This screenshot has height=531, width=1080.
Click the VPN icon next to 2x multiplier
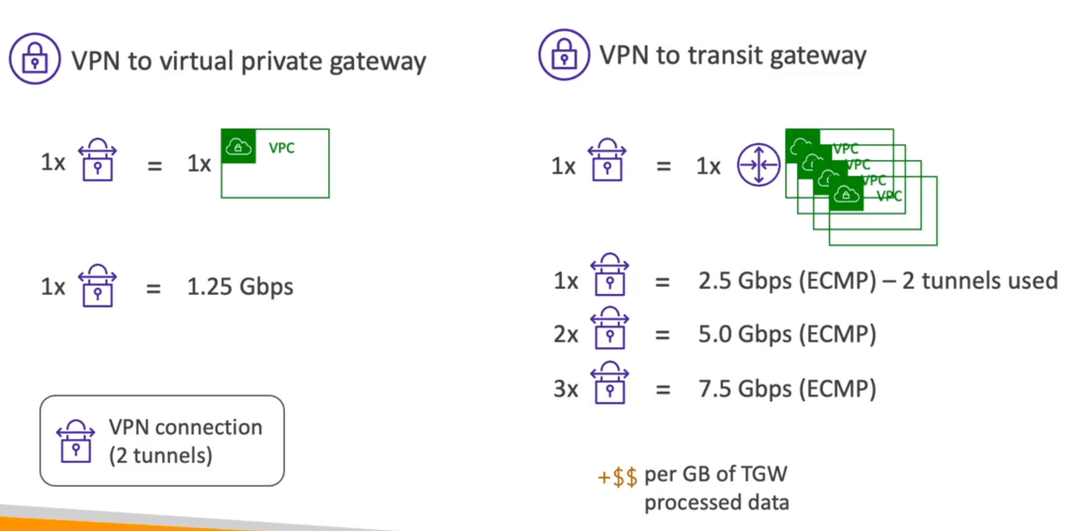(608, 334)
